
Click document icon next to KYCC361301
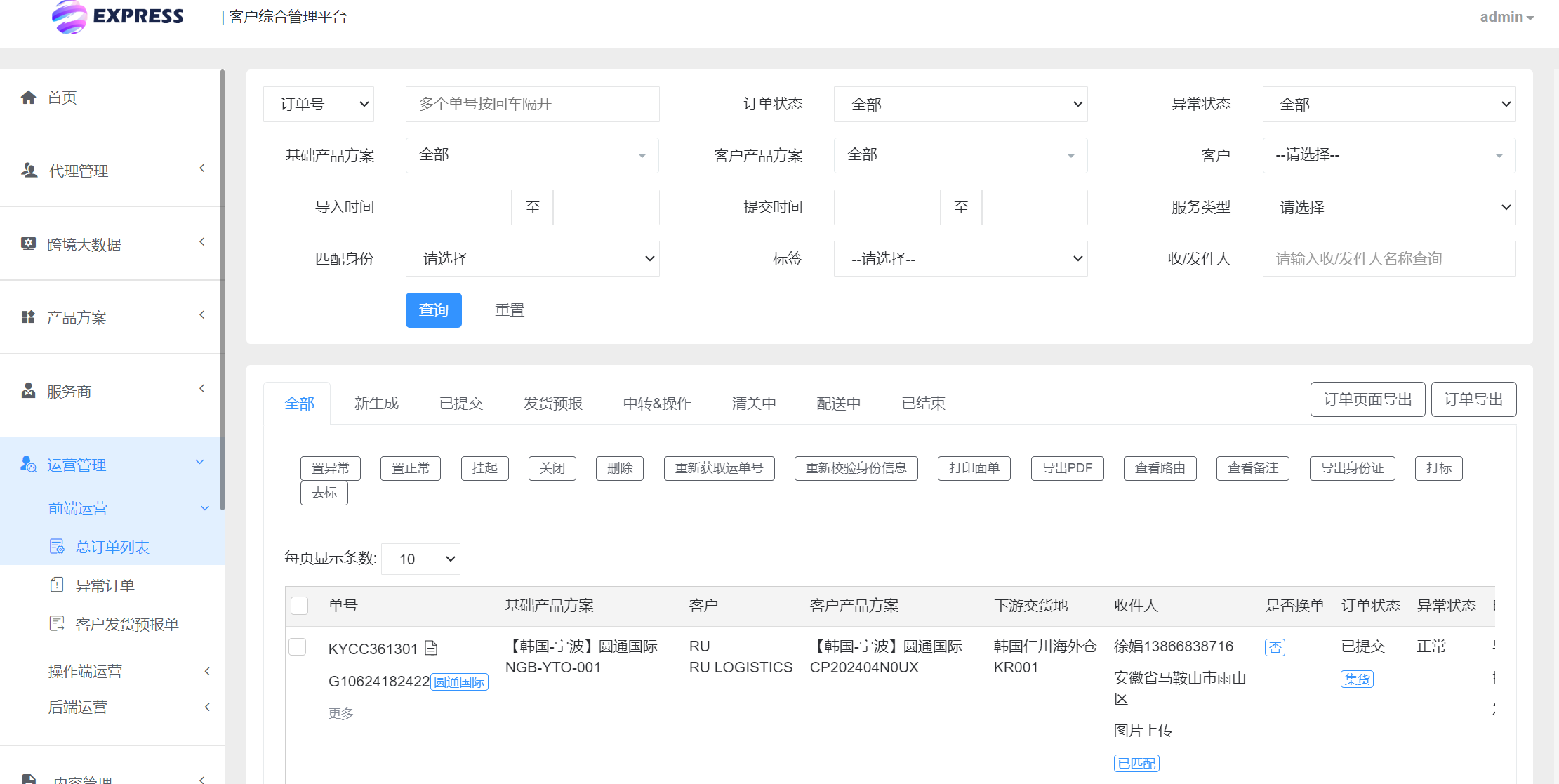click(431, 649)
